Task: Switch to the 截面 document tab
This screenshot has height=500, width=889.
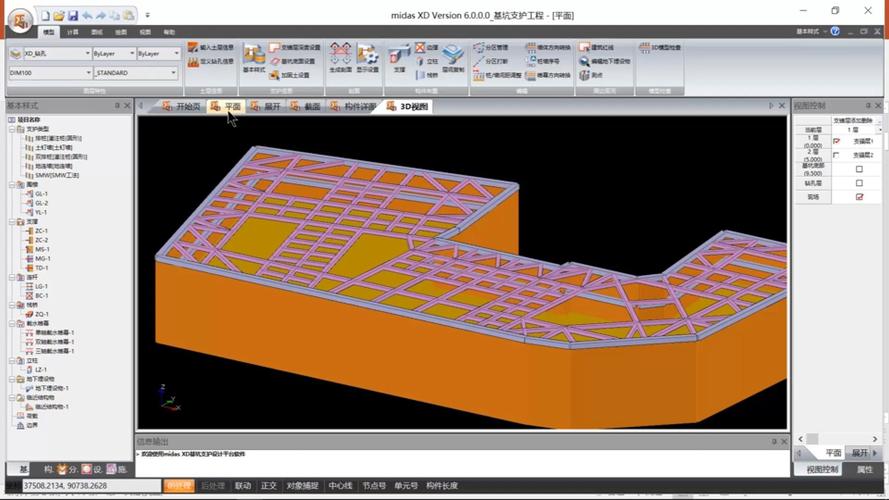Action: coord(306,107)
